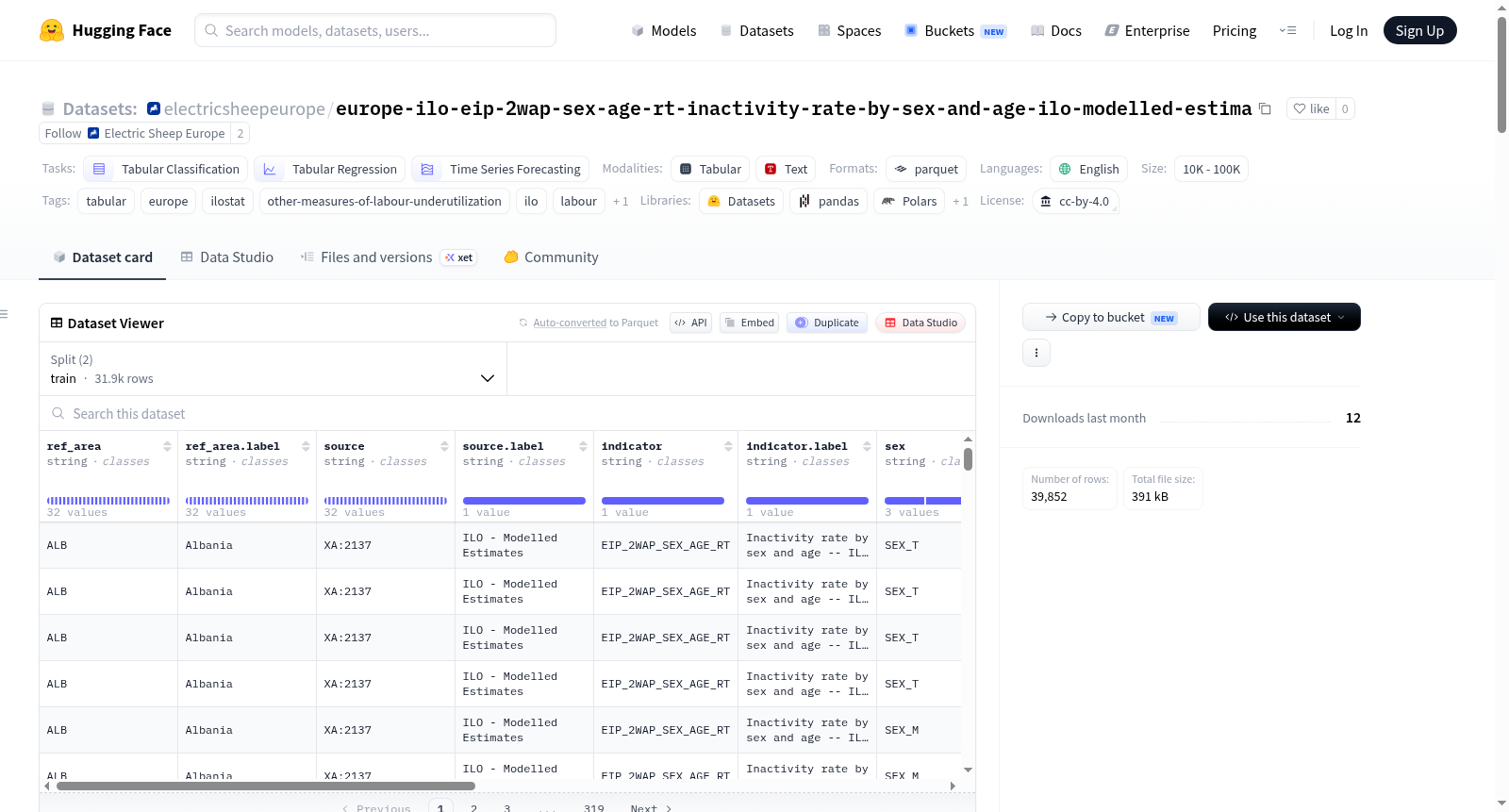The width and height of the screenshot is (1509, 812).
Task: Sort by the source.label column icon
Action: coord(583,446)
